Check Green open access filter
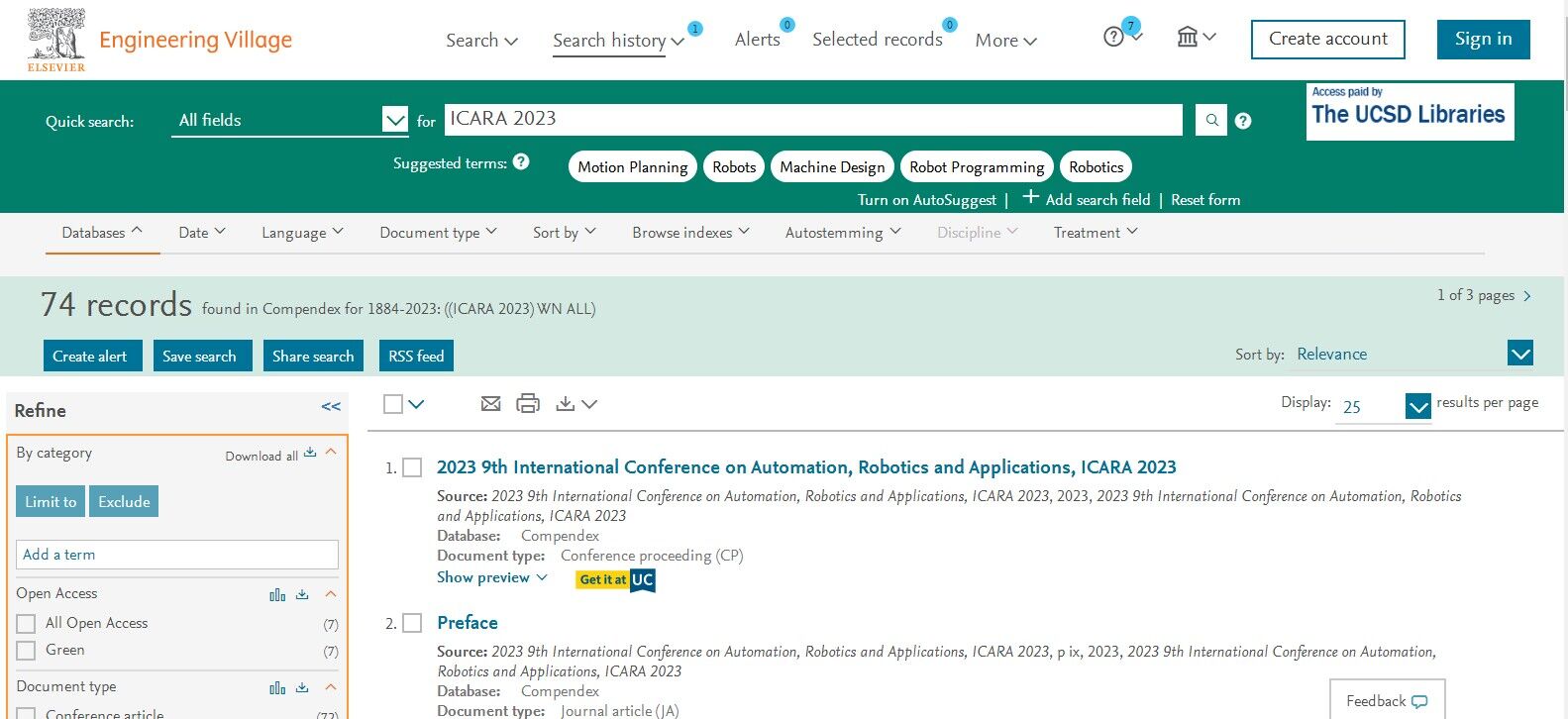The image size is (1568, 719). (27, 651)
